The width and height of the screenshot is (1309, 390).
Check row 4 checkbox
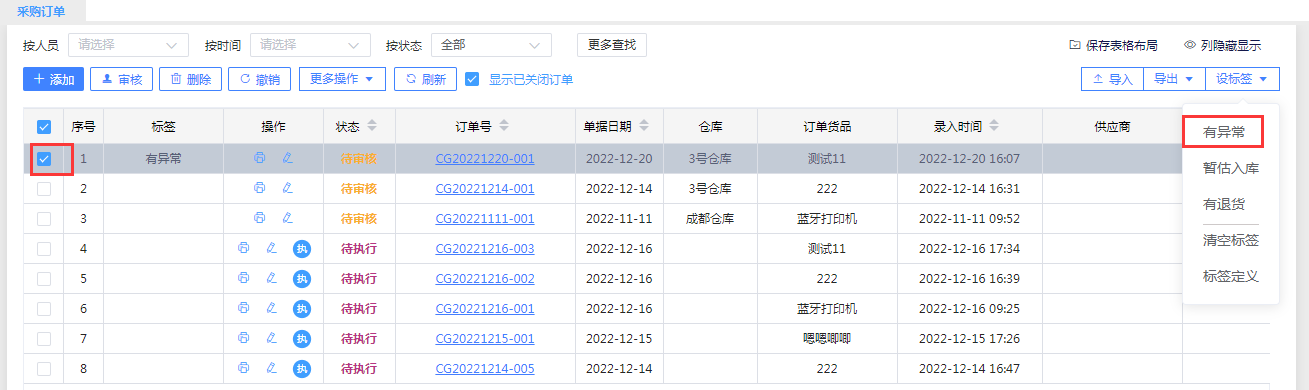point(44,248)
